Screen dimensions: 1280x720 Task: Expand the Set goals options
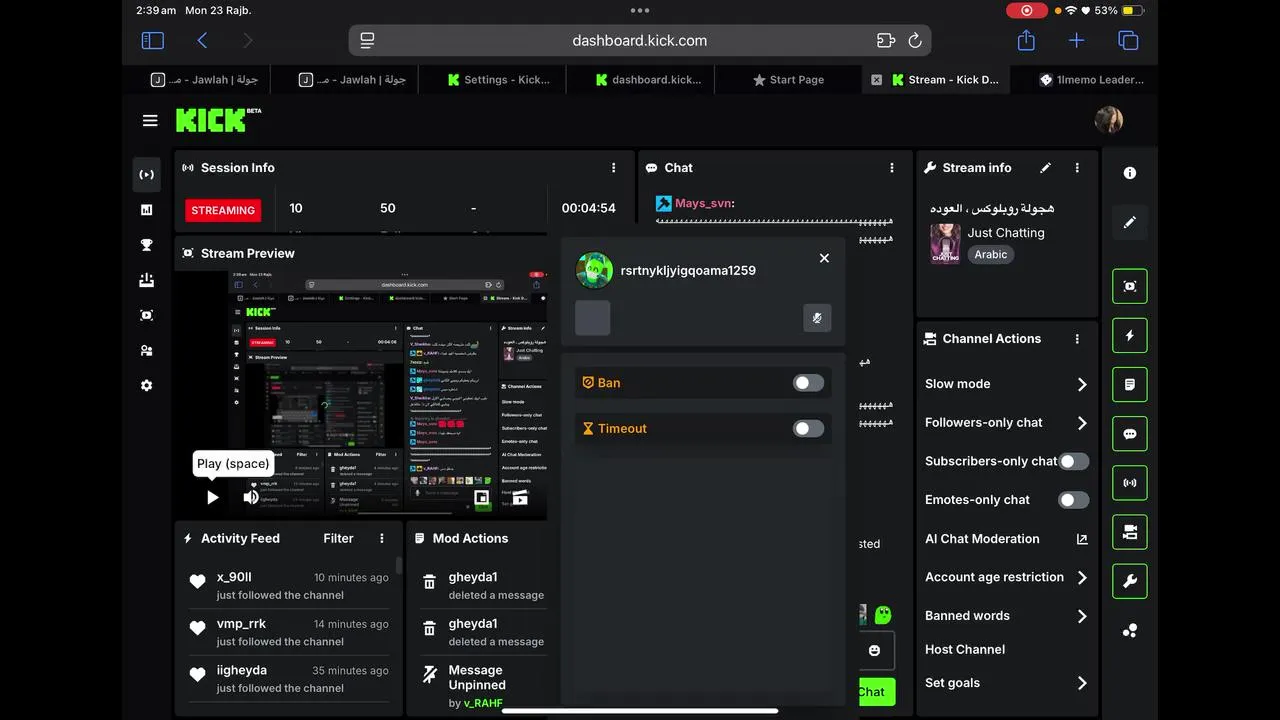[x=1082, y=683]
